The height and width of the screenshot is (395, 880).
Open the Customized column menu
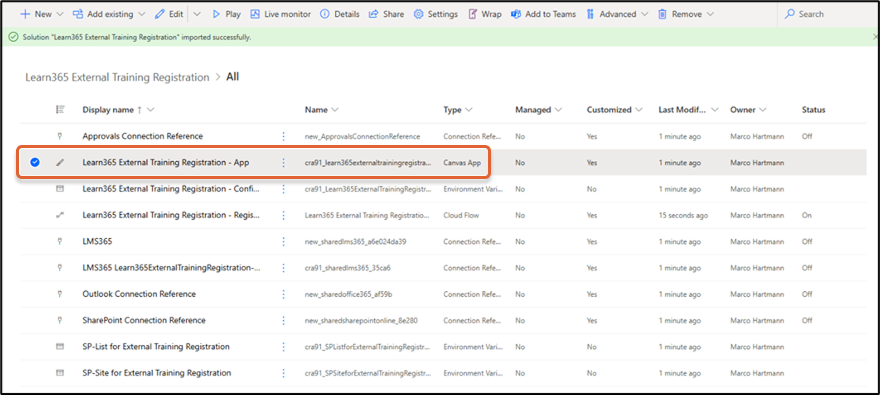(615, 110)
